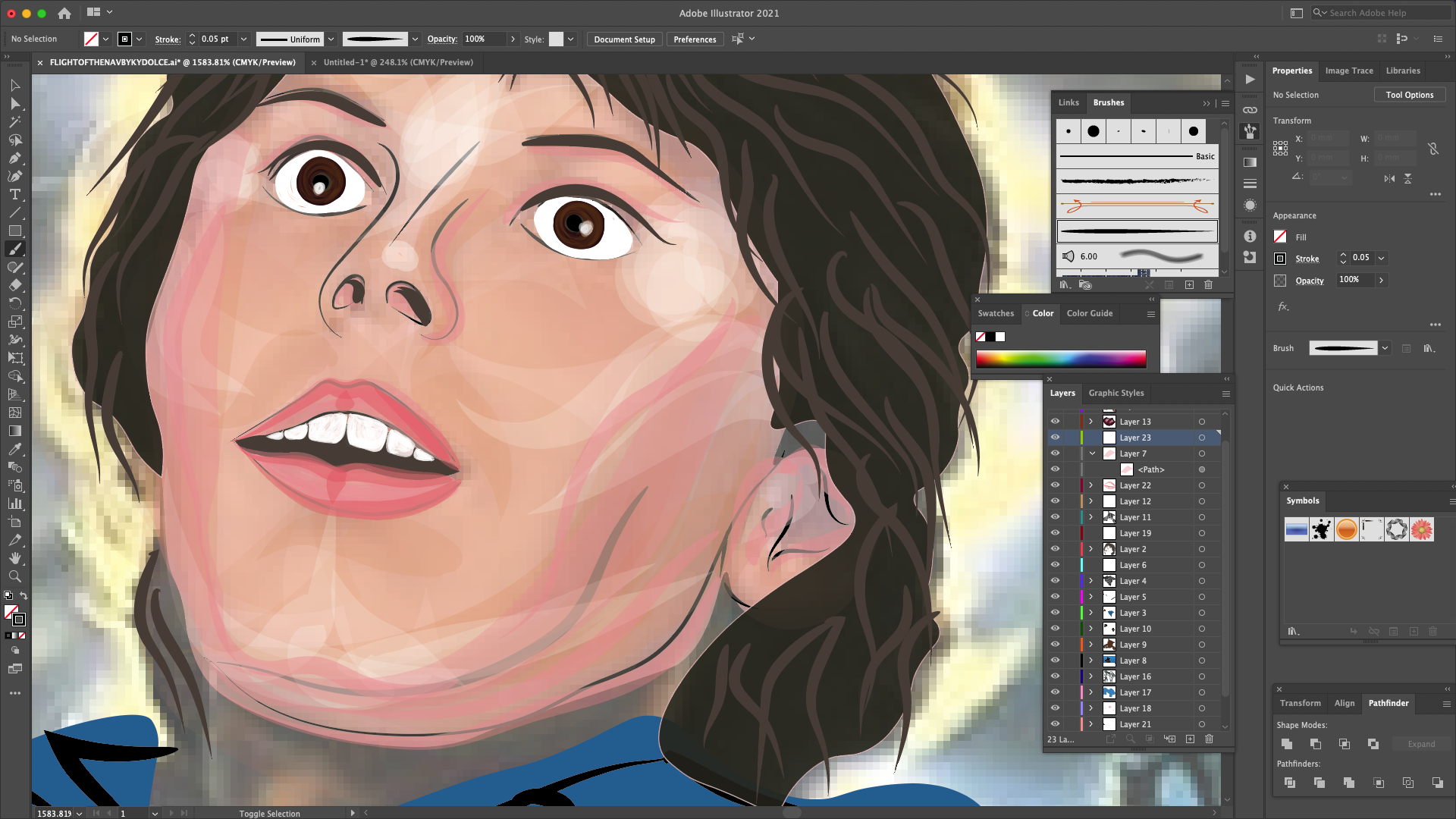Select the Column Graph tool

[14, 504]
